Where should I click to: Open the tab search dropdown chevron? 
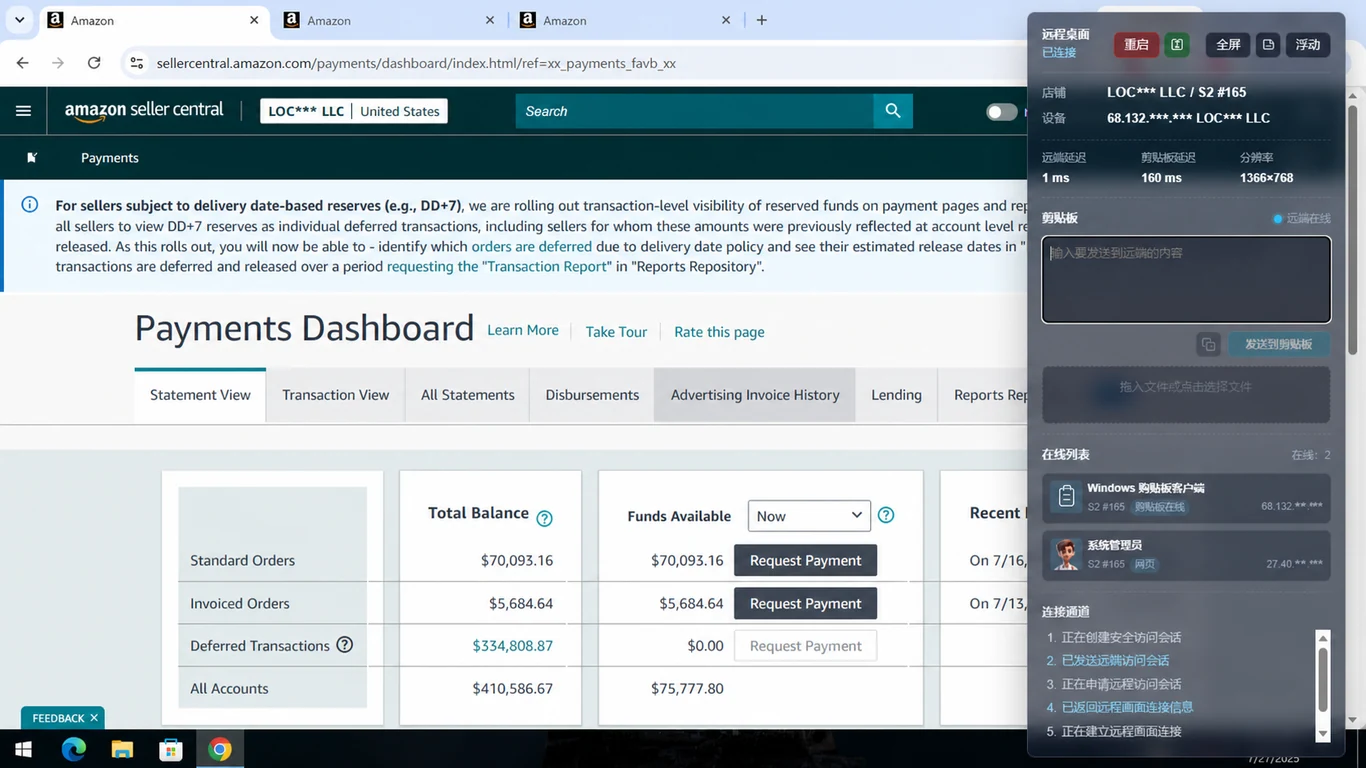pos(19,20)
